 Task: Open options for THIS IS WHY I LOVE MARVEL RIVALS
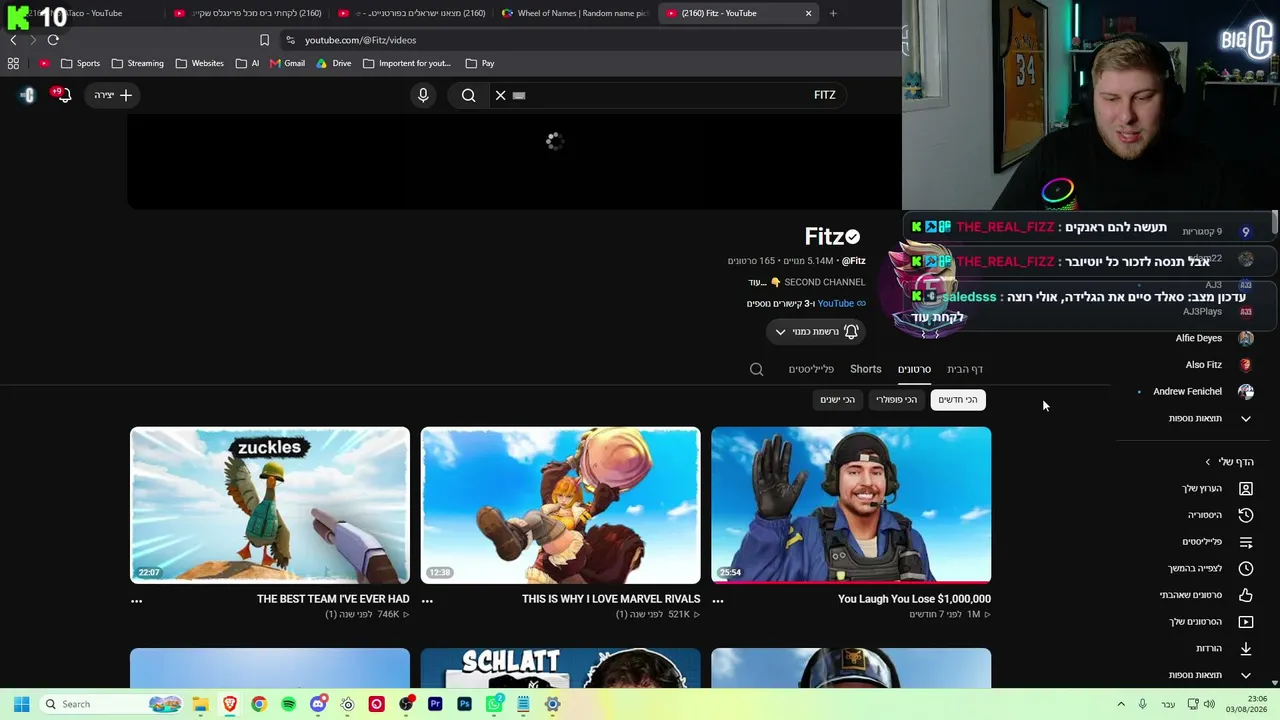[427, 601]
